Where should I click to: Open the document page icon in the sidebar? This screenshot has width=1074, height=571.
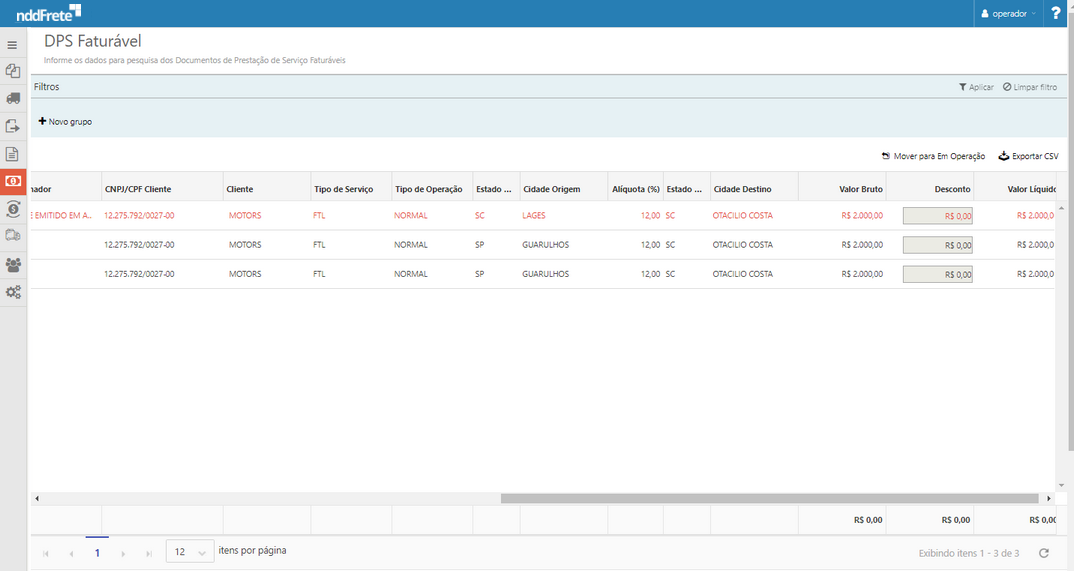[x=13, y=154]
